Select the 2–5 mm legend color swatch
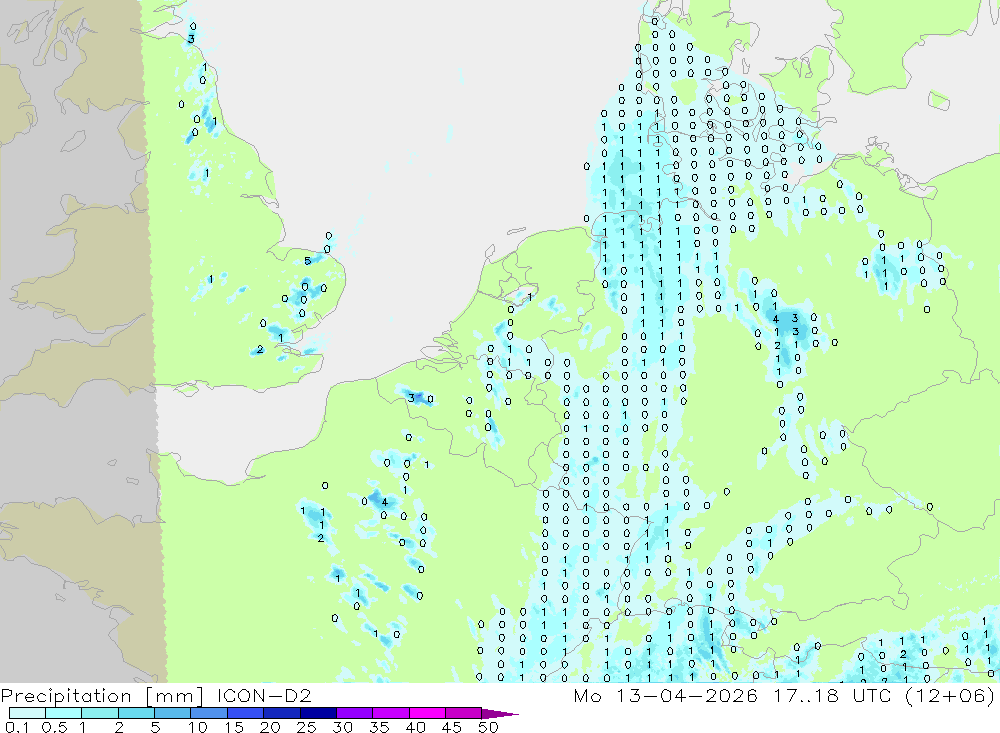Image resolution: width=1000 pixels, height=733 pixels. (x=136, y=713)
